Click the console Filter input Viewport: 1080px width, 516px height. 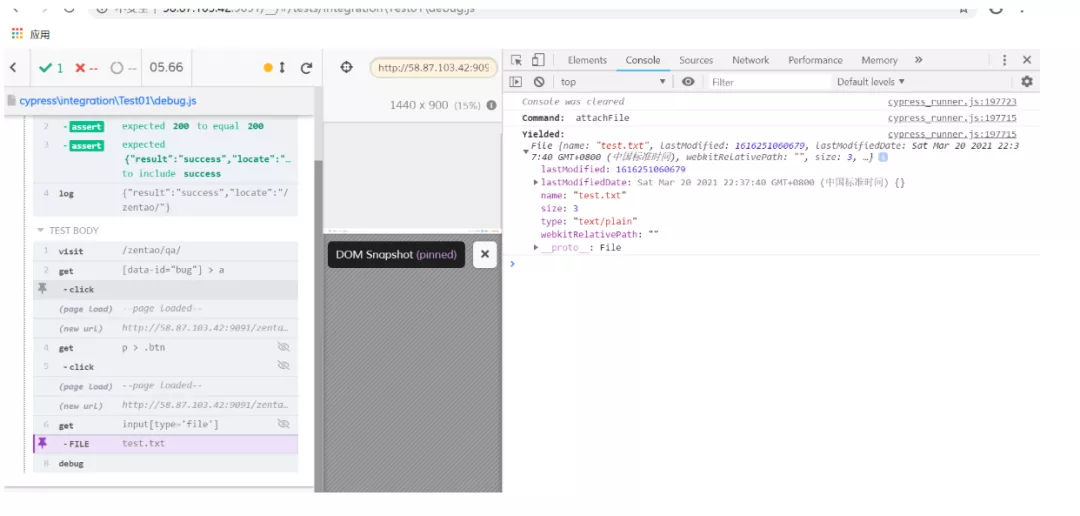[770, 82]
